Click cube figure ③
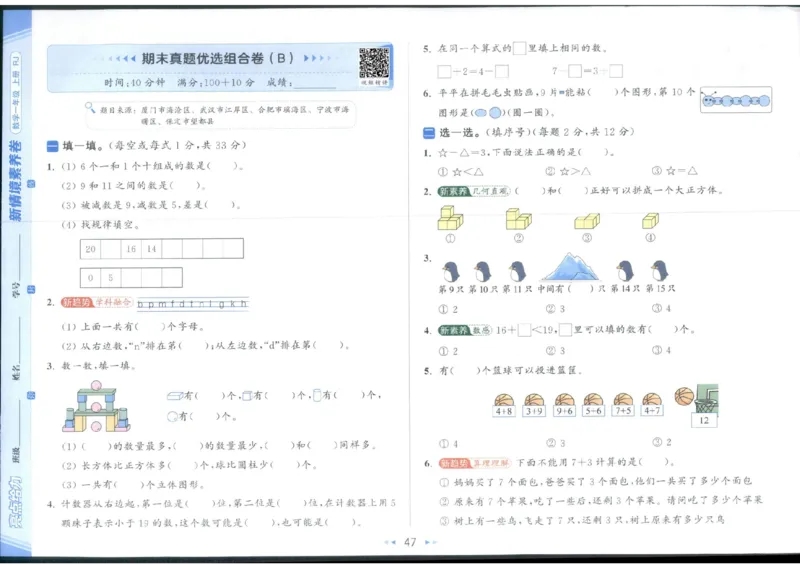Image resolution: width=800 pixels, height=566 pixels. point(587,221)
